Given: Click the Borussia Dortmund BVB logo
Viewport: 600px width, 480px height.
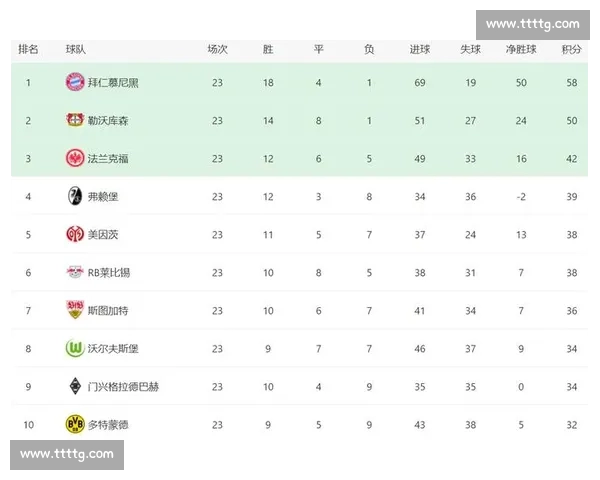Looking at the screenshot, I should point(74,424).
